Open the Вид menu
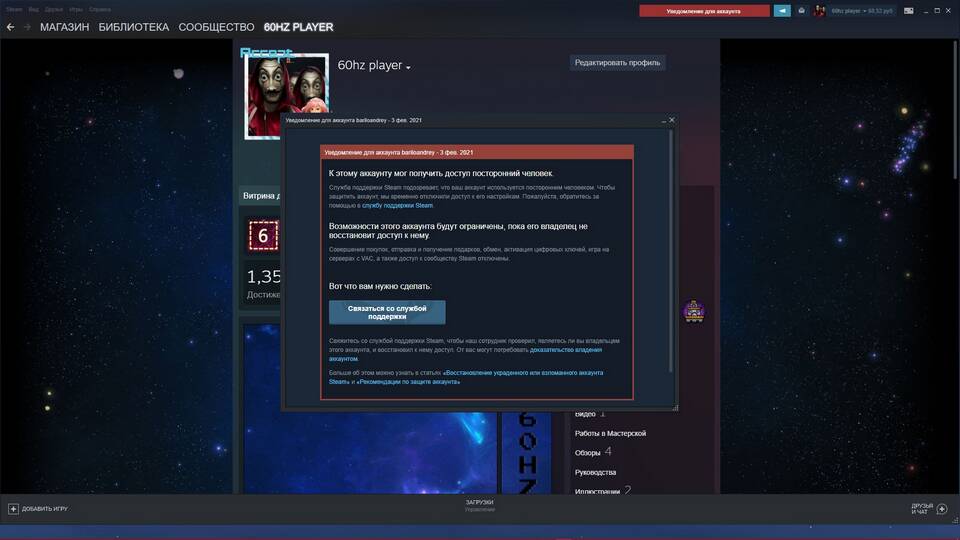This screenshot has height=540, width=960. tap(34, 9)
